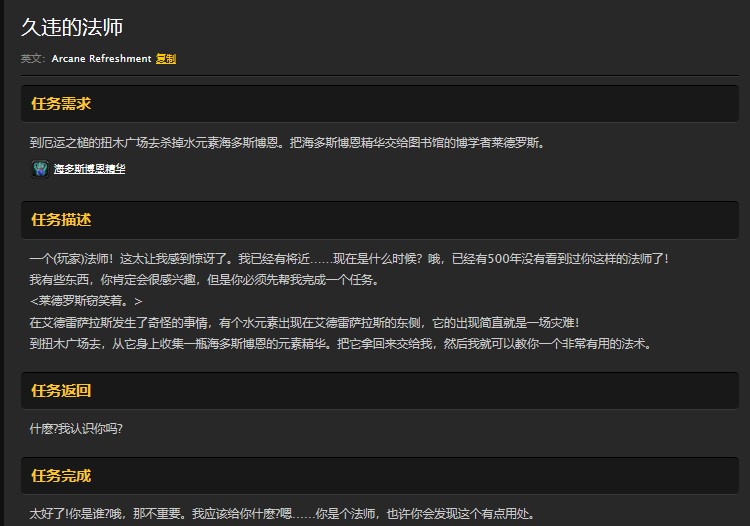Click the 任务完成 section header
The height and width of the screenshot is (526, 750).
pyautogui.click(x=380, y=476)
